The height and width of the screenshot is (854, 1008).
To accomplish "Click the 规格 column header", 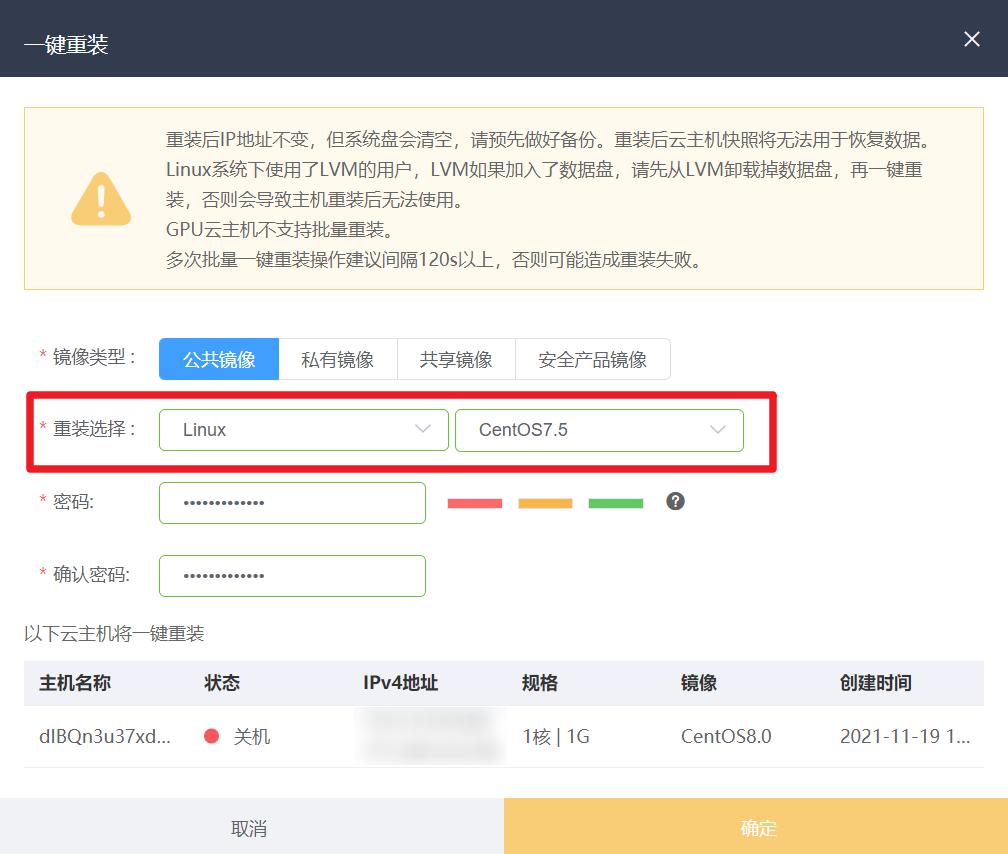I will [x=540, y=682].
